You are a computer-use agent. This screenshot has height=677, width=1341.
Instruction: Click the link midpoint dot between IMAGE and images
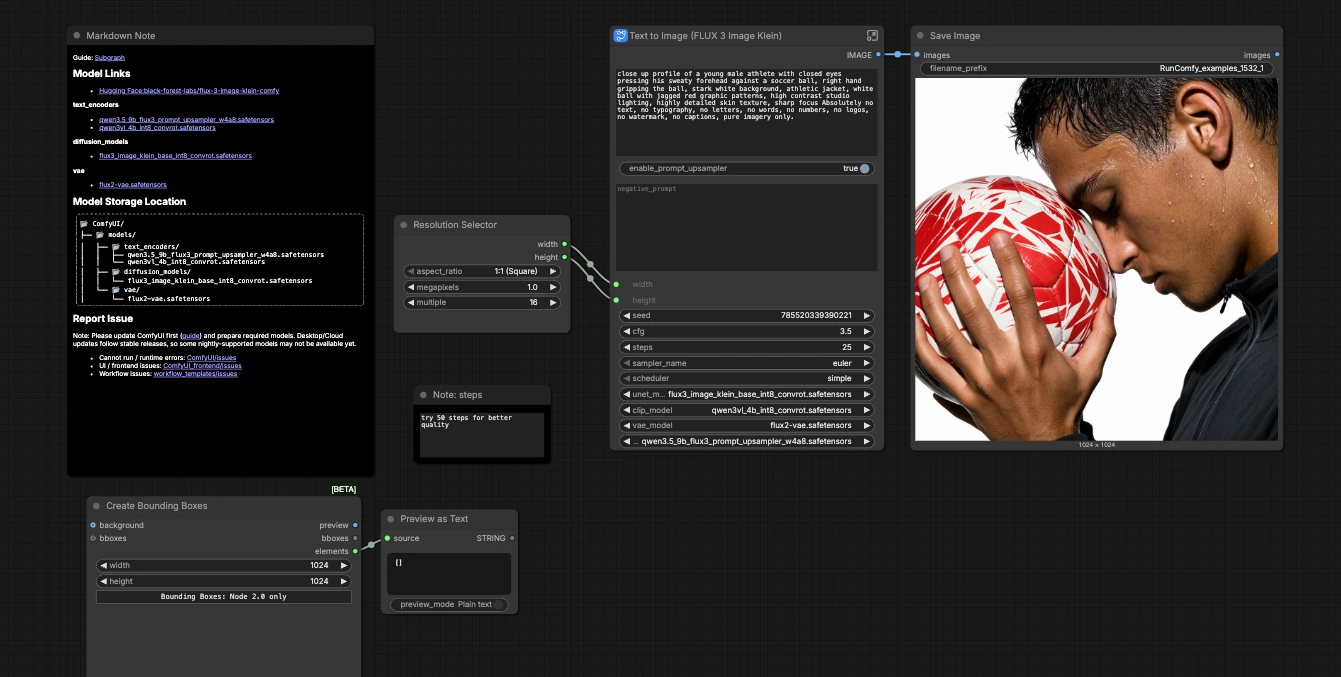[898, 55]
